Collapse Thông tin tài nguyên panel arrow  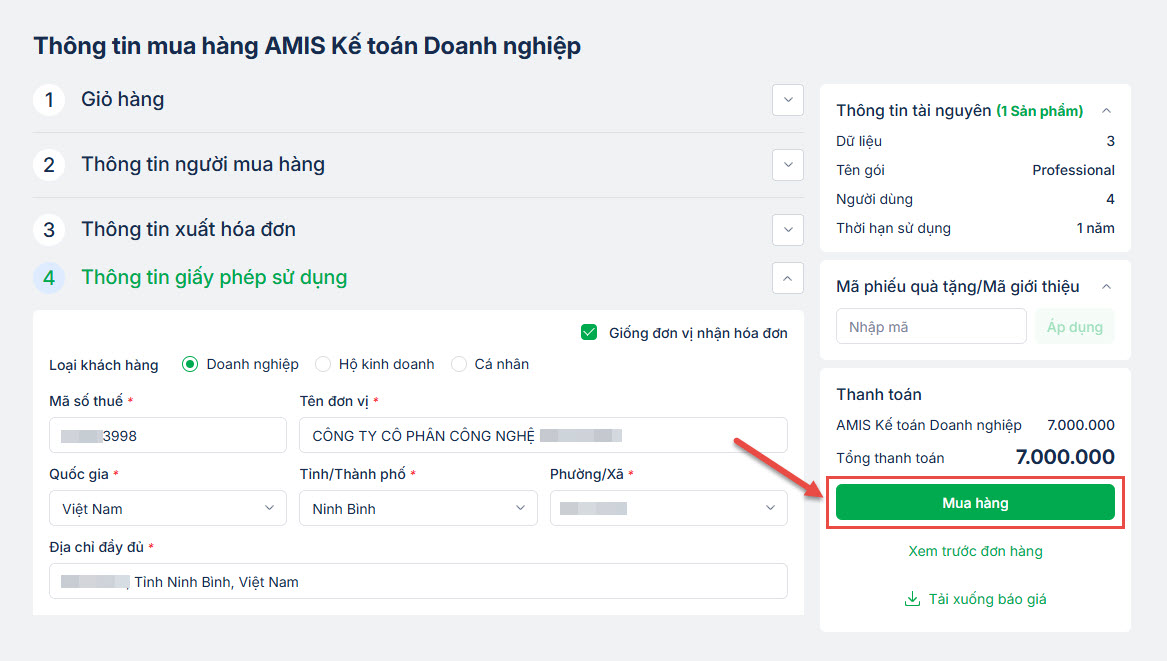click(x=1107, y=111)
